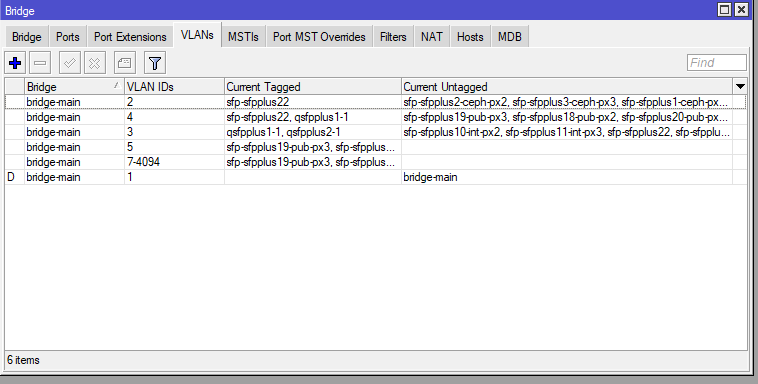Image resolution: width=758 pixels, height=384 pixels.
Task: Click the tagged cell in VLAN 7-4094 row
Action: click(x=313, y=162)
